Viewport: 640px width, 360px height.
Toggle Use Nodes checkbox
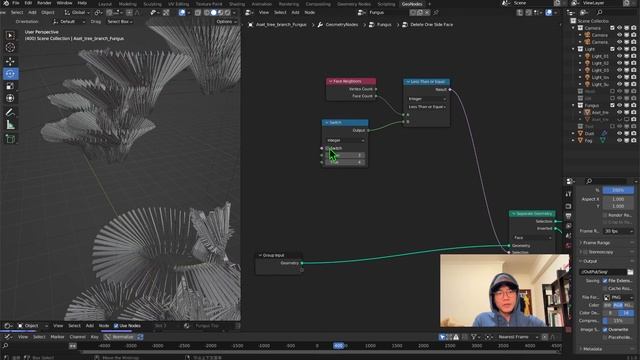click(116, 326)
